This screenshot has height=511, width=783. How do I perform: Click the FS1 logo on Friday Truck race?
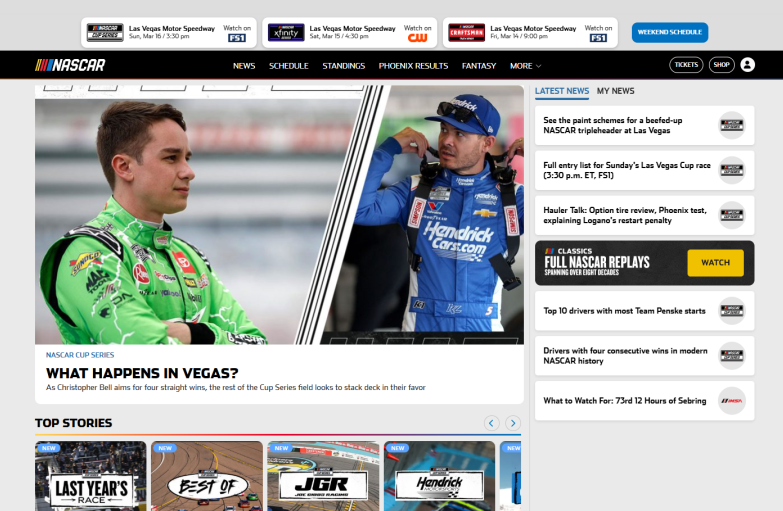coord(598,38)
